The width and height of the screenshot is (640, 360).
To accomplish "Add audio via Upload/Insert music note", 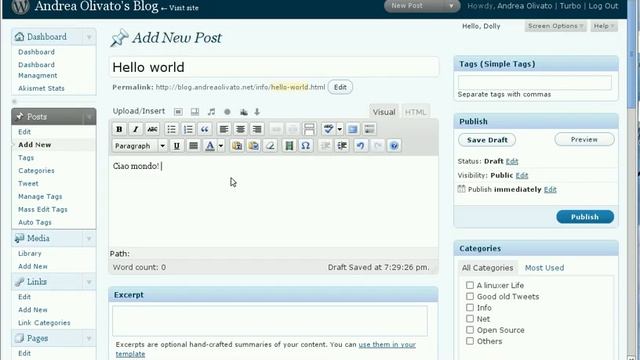I will point(211,112).
